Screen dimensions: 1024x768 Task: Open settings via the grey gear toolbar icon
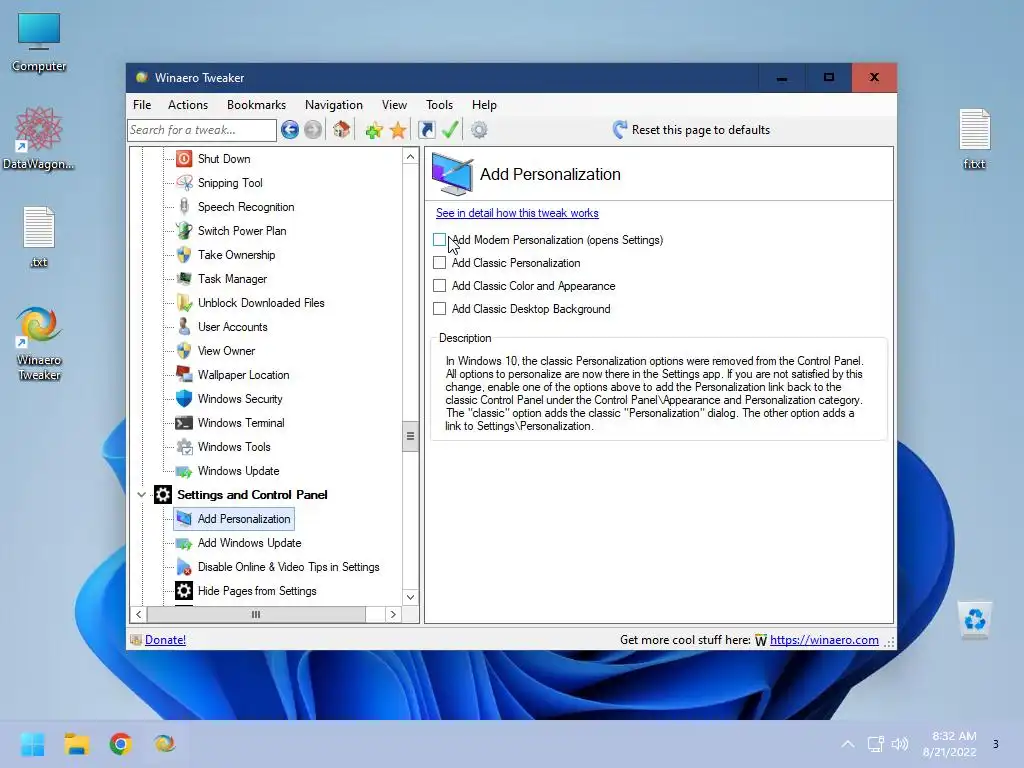[x=479, y=130]
